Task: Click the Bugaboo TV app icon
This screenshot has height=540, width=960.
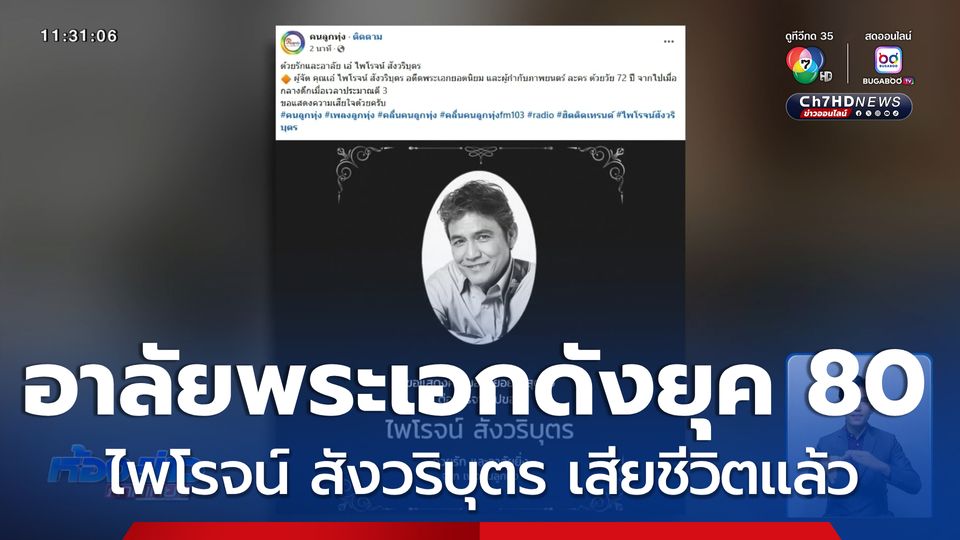Action: pos(888,61)
